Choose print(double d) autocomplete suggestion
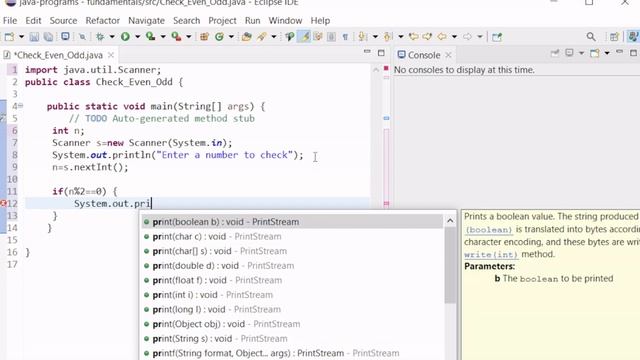Viewport: 640px width, 360px height. tap(292, 266)
